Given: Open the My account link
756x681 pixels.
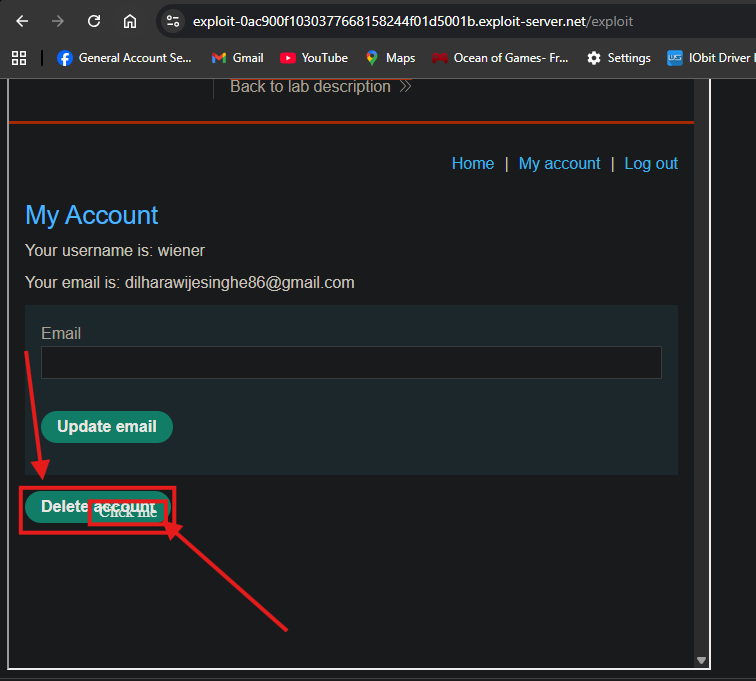Looking at the screenshot, I should click(559, 163).
